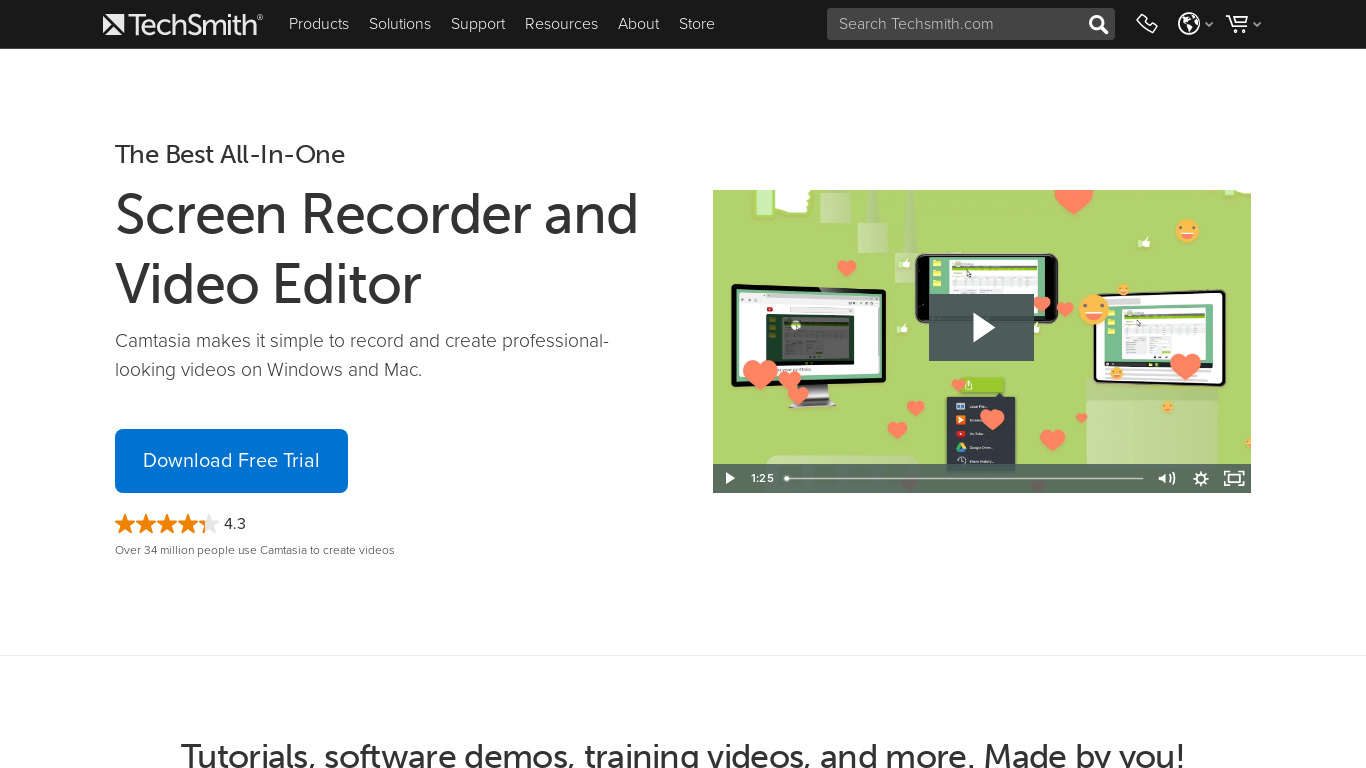The image size is (1366, 768).
Task: Enter fullscreen mode for the video
Action: point(1234,479)
